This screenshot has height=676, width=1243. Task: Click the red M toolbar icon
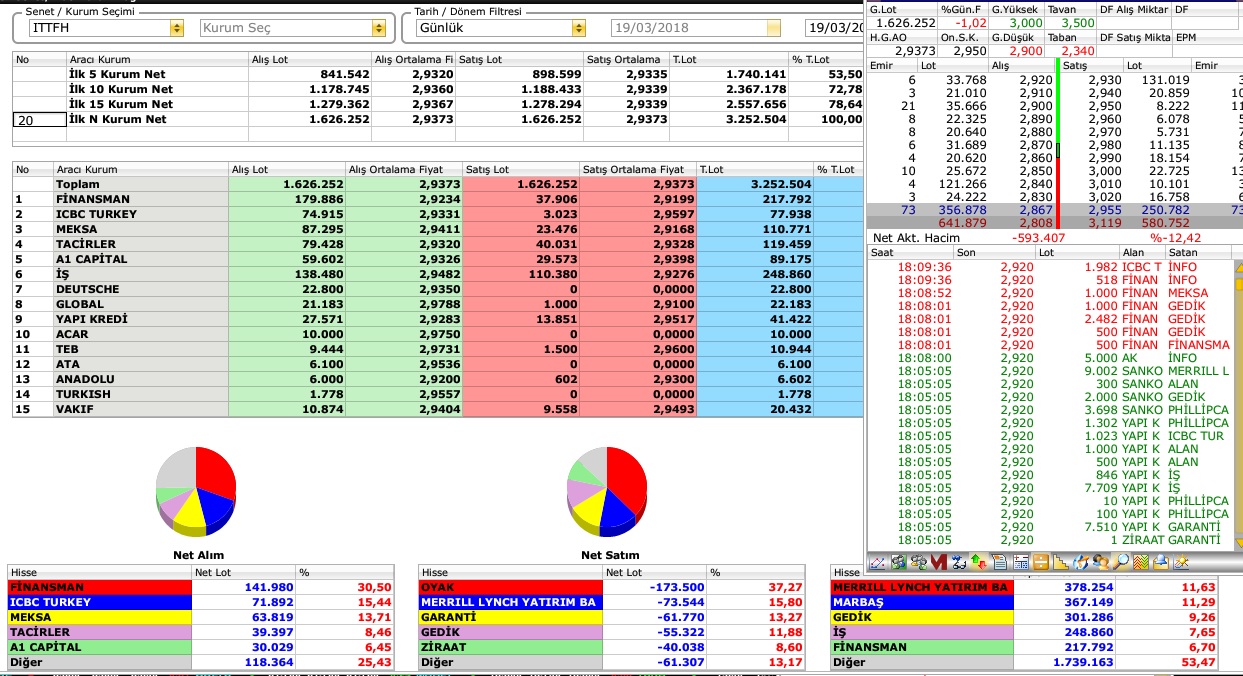[x=939, y=563]
